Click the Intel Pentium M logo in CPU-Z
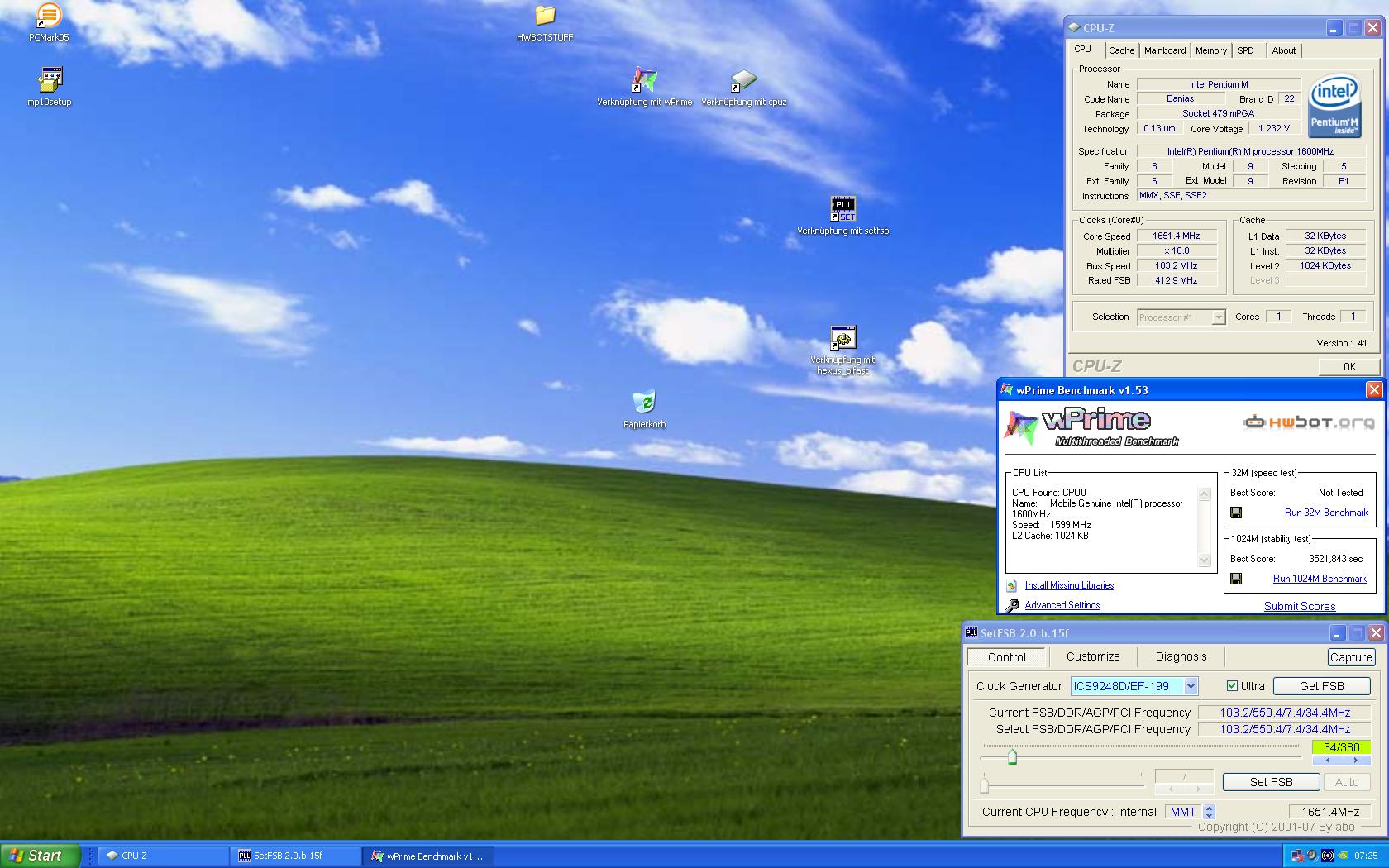 pyautogui.click(x=1334, y=107)
